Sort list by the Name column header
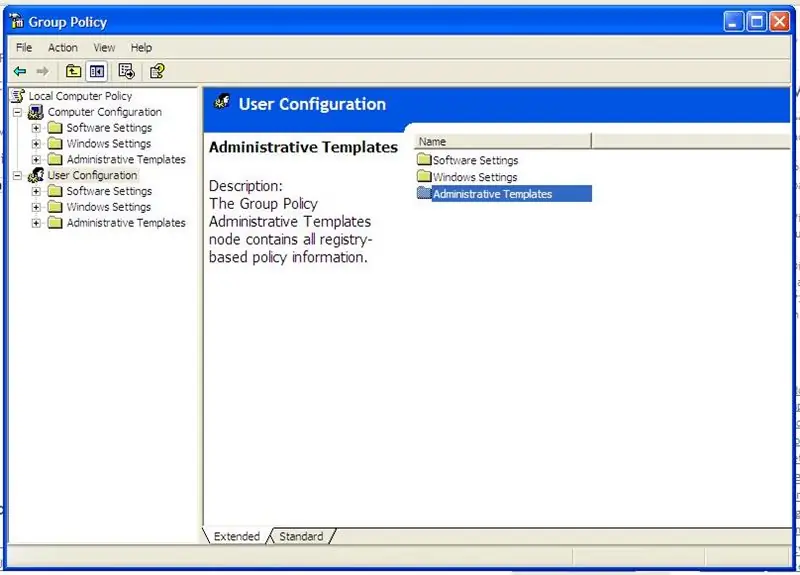The width and height of the screenshot is (800, 575). pyautogui.click(x=503, y=141)
